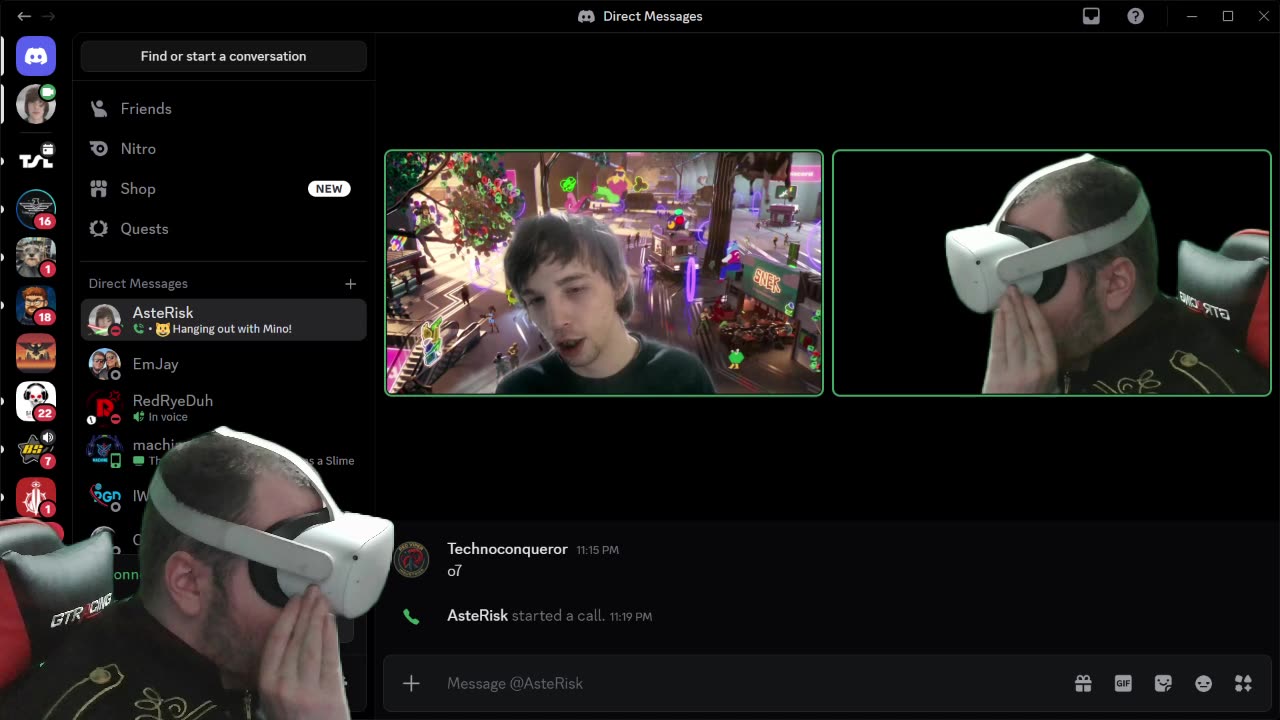Open the Help question mark icon
This screenshot has width=1280, height=720.
1135,16
